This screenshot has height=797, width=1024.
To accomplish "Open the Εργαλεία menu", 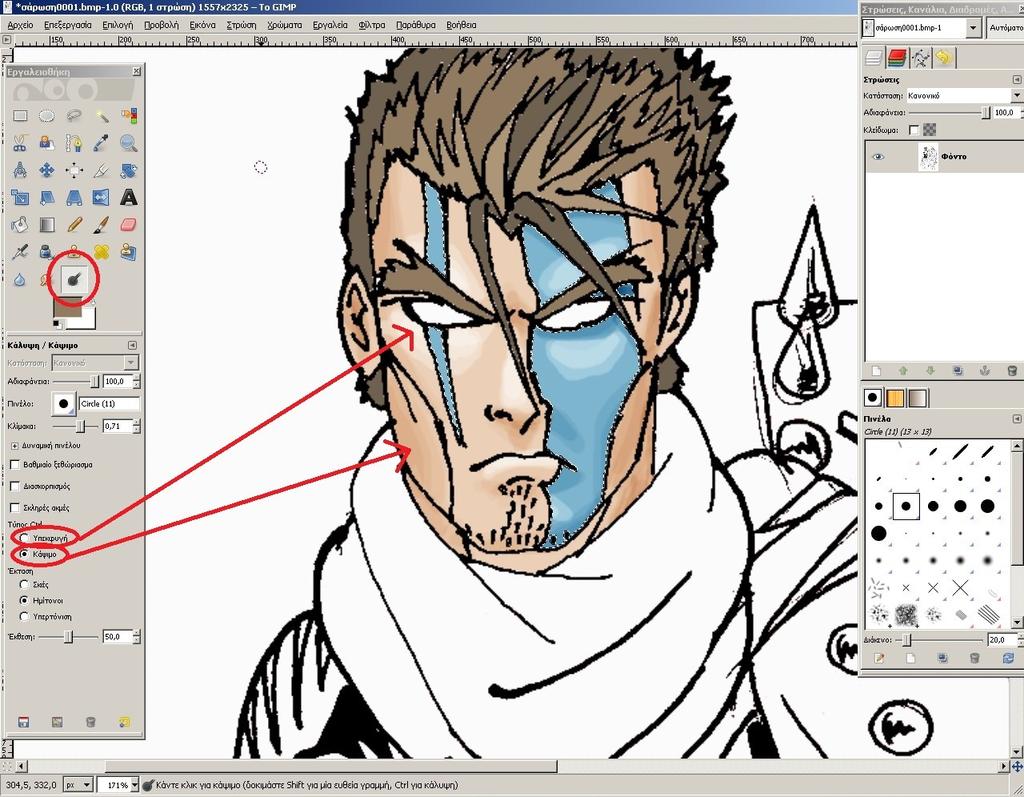I will click(x=330, y=25).
